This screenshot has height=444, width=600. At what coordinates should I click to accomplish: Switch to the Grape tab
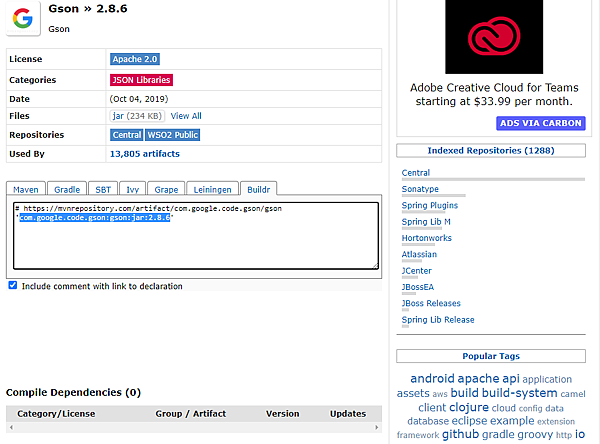tap(166, 189)
